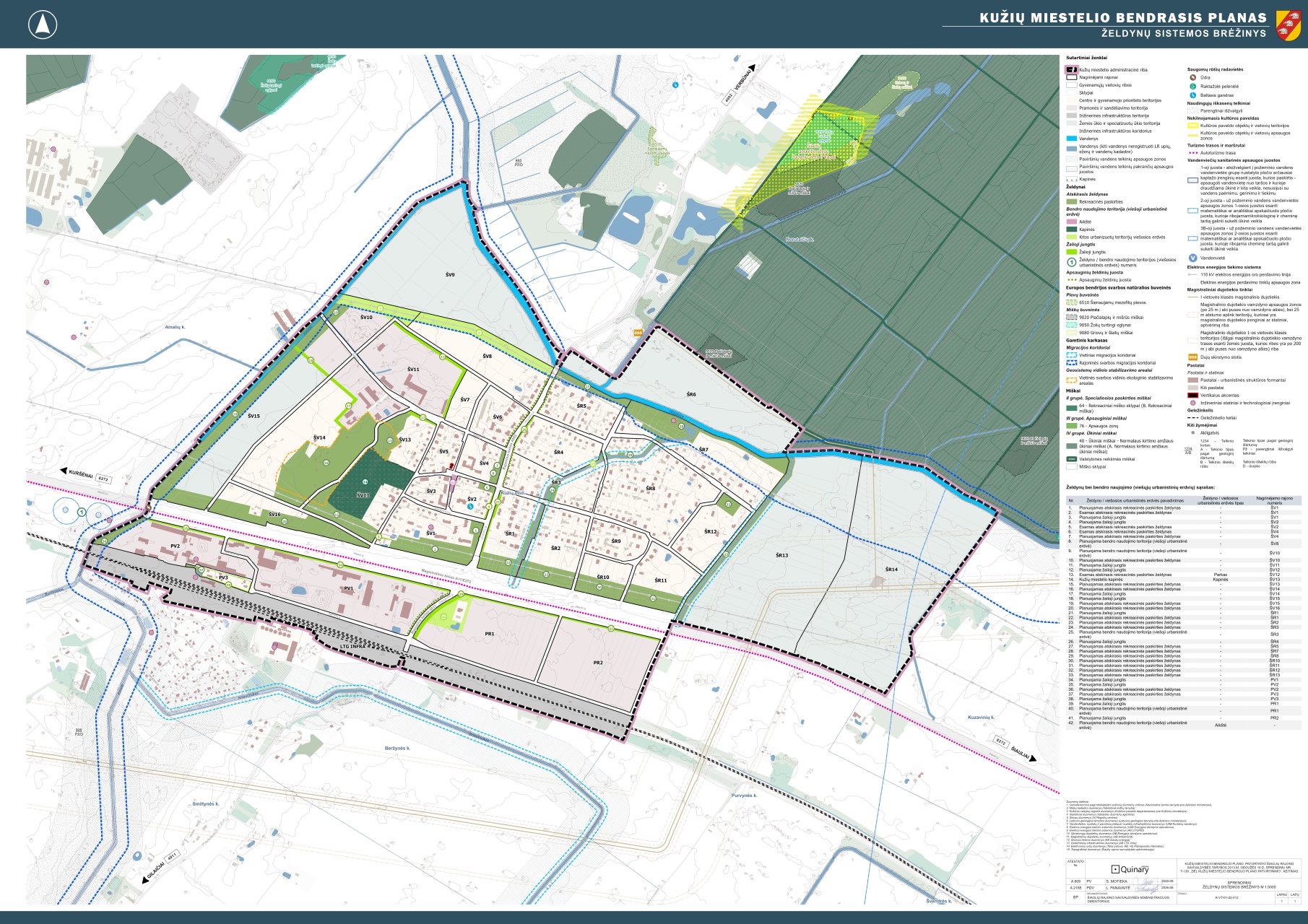This screenshot has height=924, width=1308.
Task: Click the 'Beržynės k.' village label
Action: (x=398, y=749)
